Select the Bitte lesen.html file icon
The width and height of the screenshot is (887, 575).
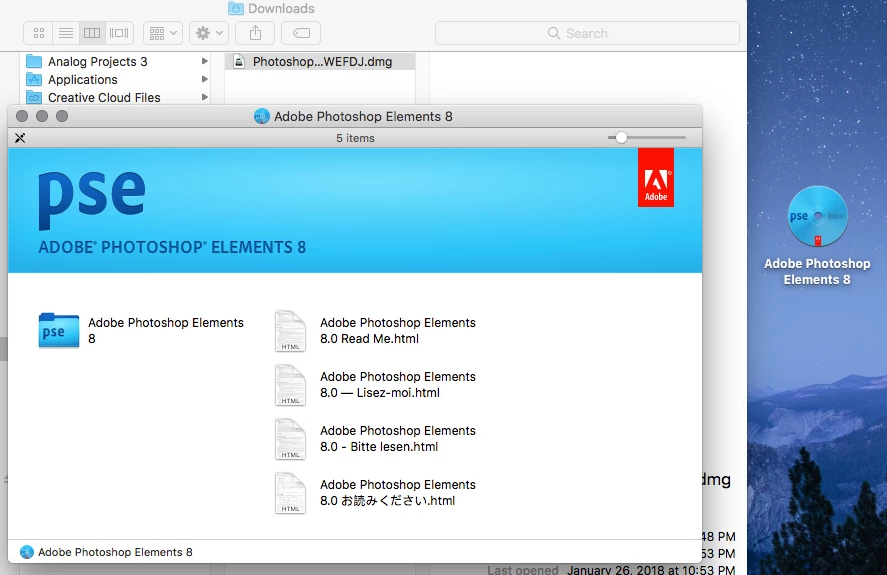(x=290, y=439)
